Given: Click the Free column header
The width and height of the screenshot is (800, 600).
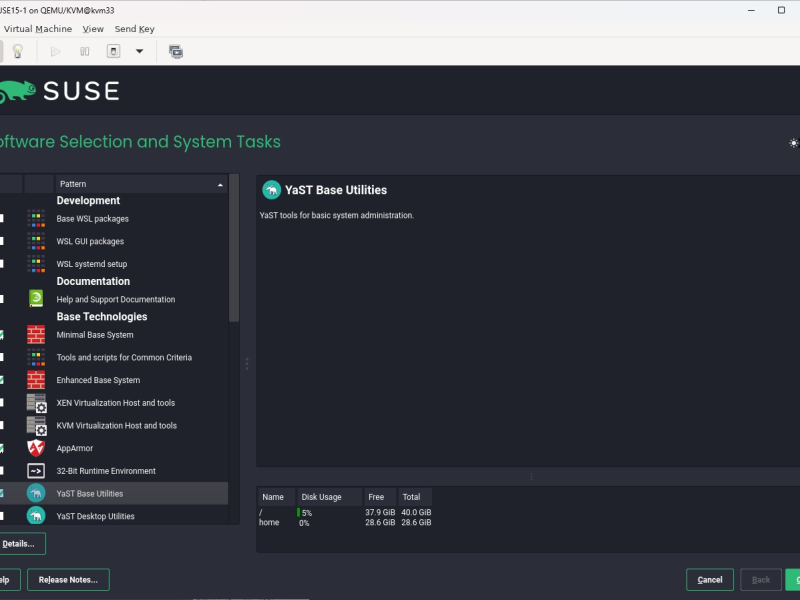Looking at the screenshot, I should [x=380, y=497].
